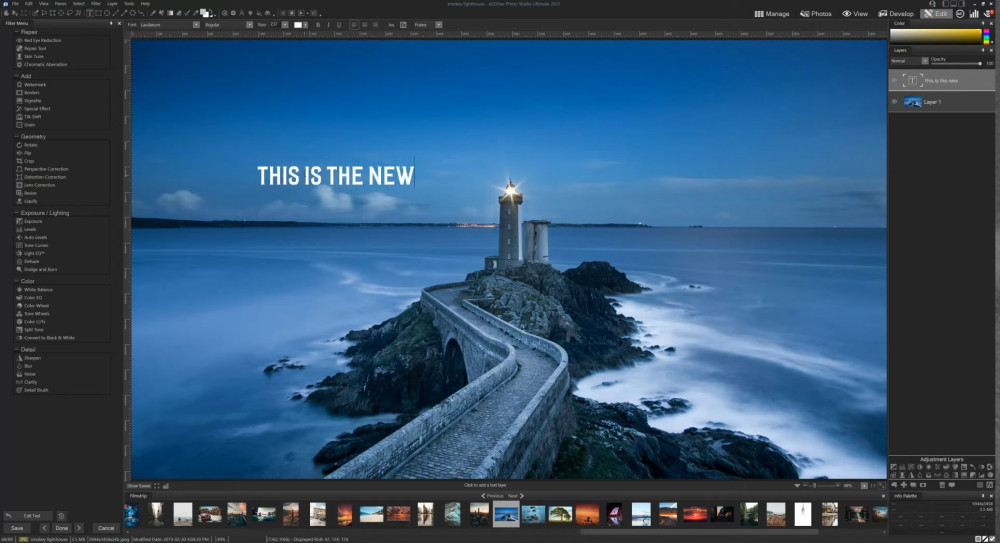Open the Layer menu
The image size is (1000, 543).
coord(112,4)
